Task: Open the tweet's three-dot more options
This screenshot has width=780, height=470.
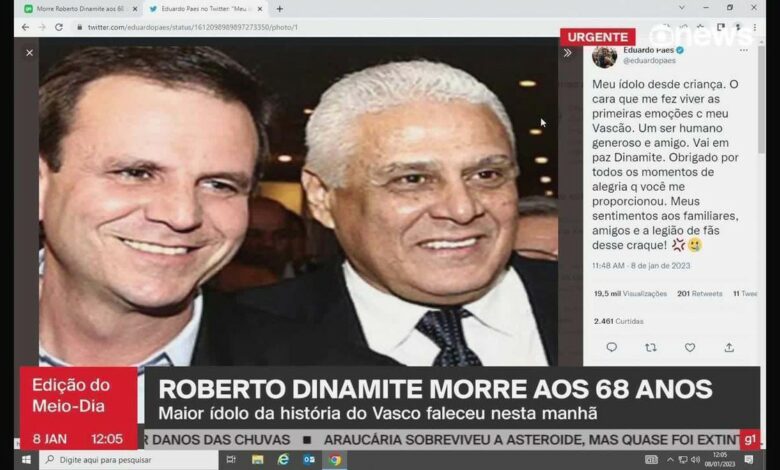Action: tap(744, 50)
